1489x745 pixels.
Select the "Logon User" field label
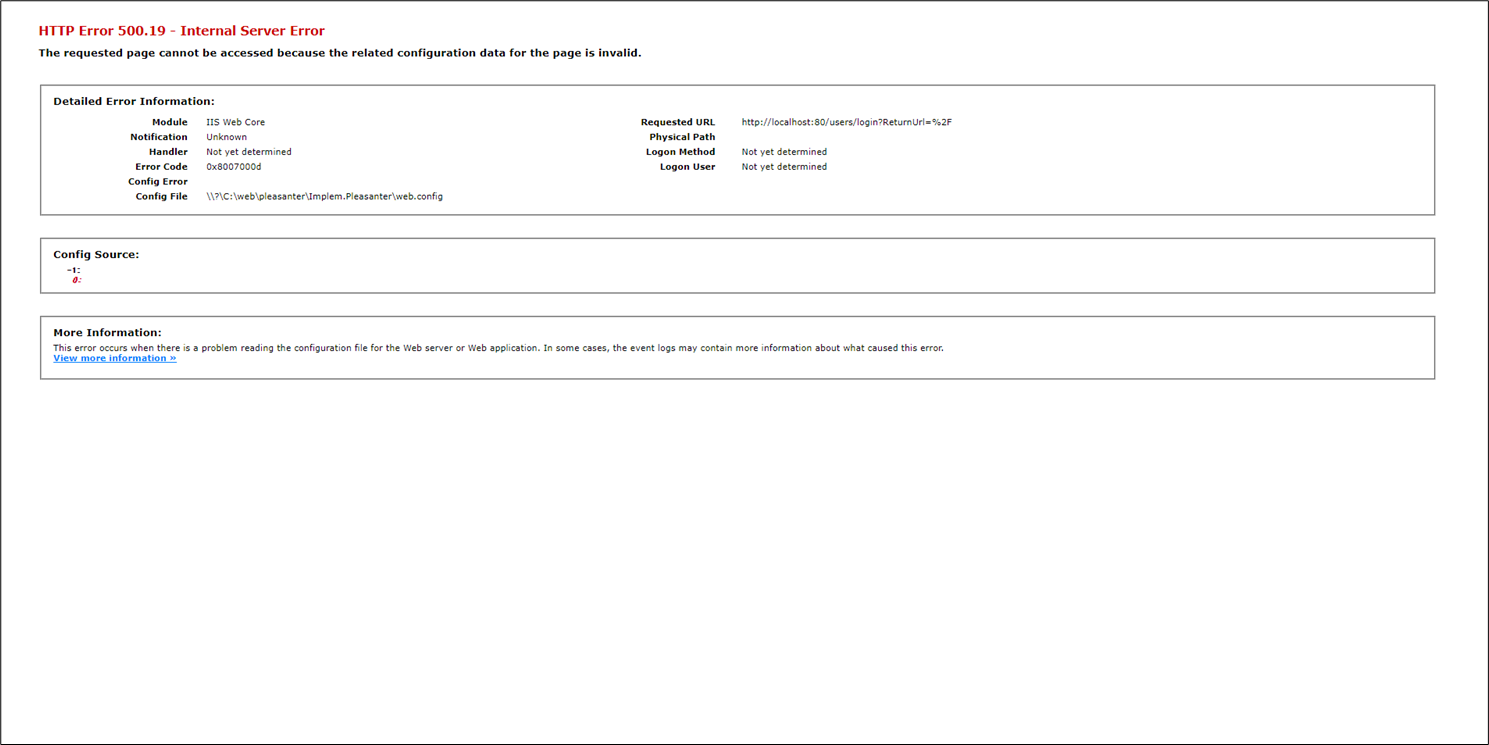pos(688,167)
